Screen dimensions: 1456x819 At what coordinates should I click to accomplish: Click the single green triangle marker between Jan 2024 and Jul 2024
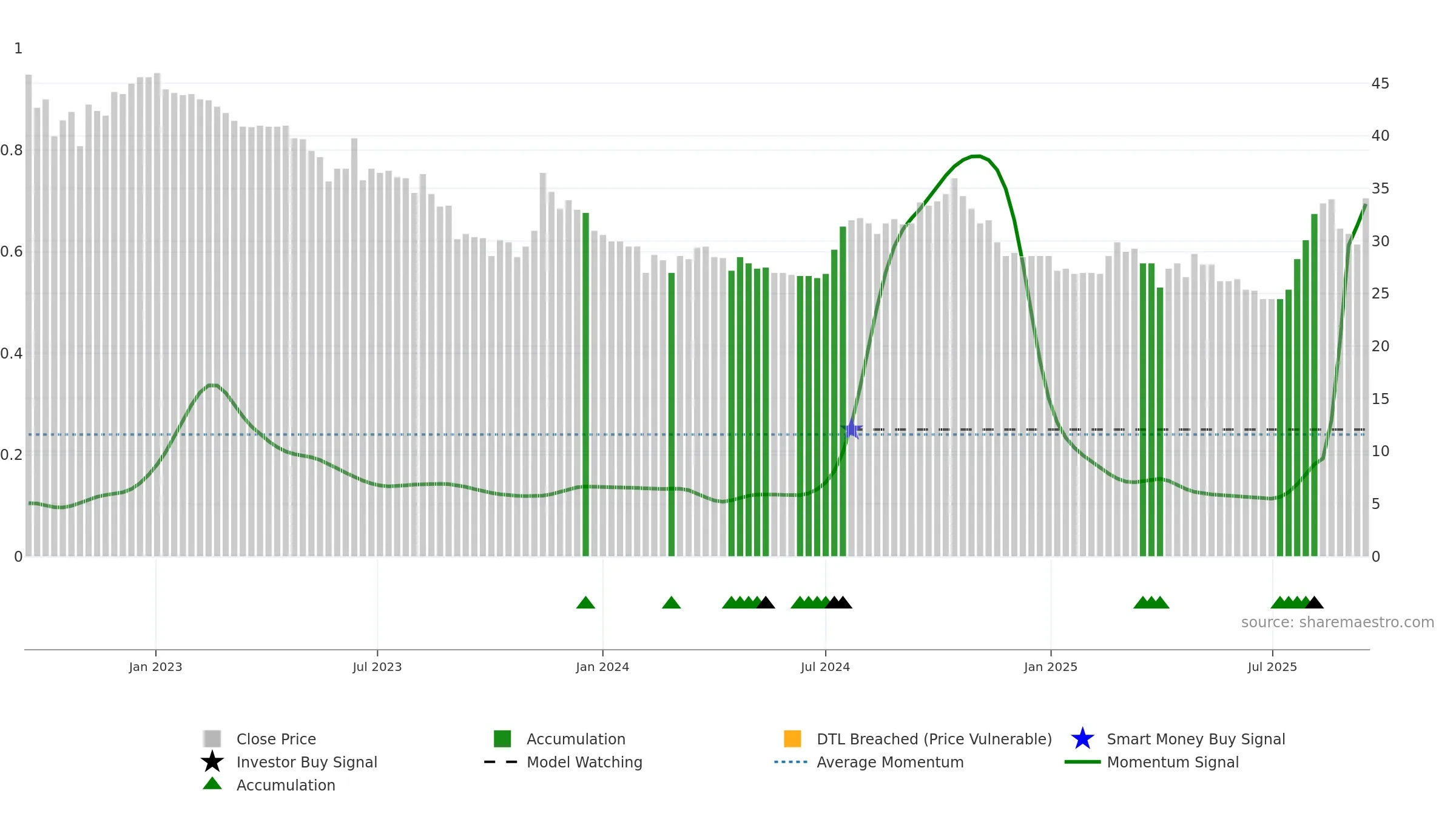[x=672, y=602]
